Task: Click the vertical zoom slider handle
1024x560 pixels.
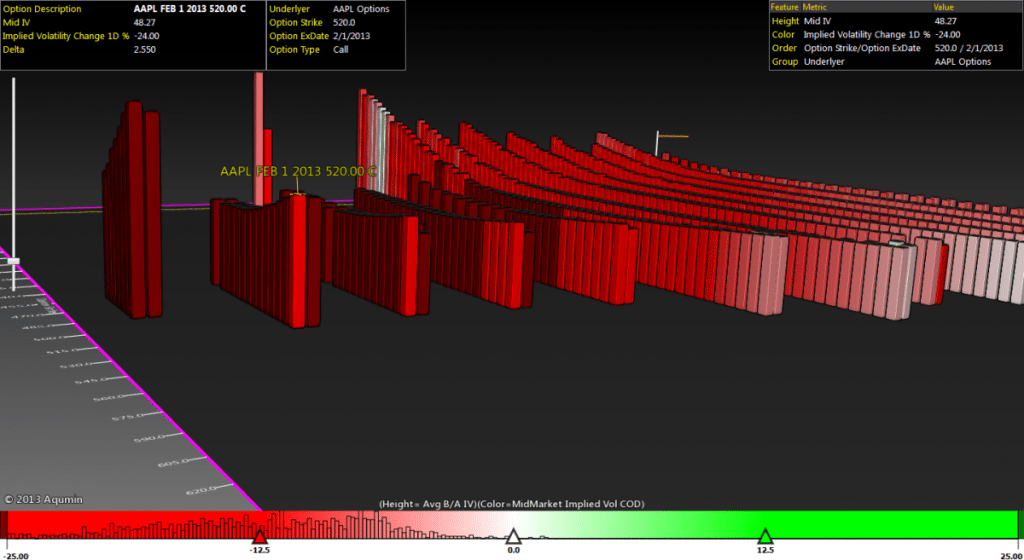Action: (13, 261)
